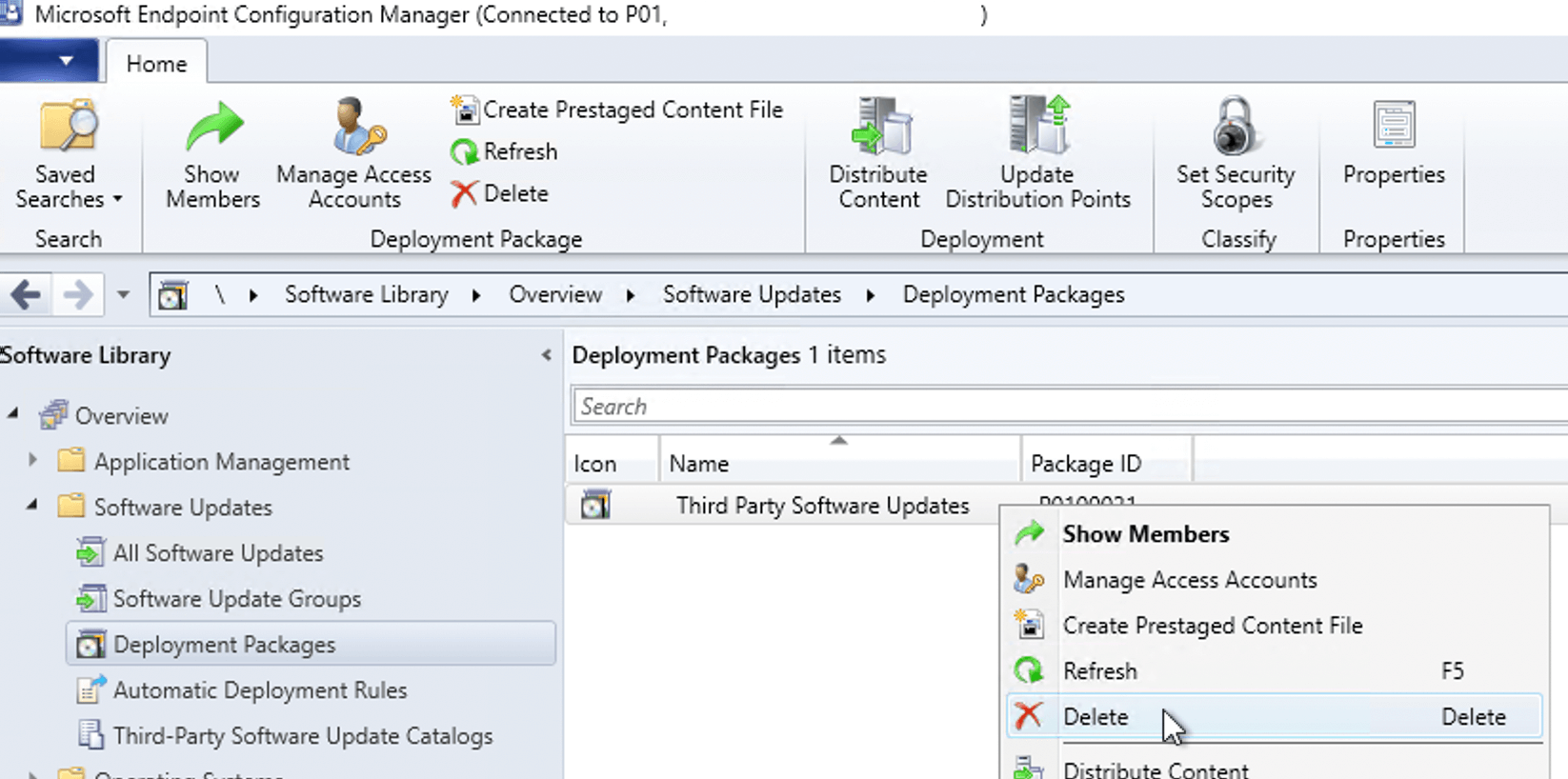1568x779 pixels.
Task: Click the Search box in Deployment Packages
Action: (1069, 406)
